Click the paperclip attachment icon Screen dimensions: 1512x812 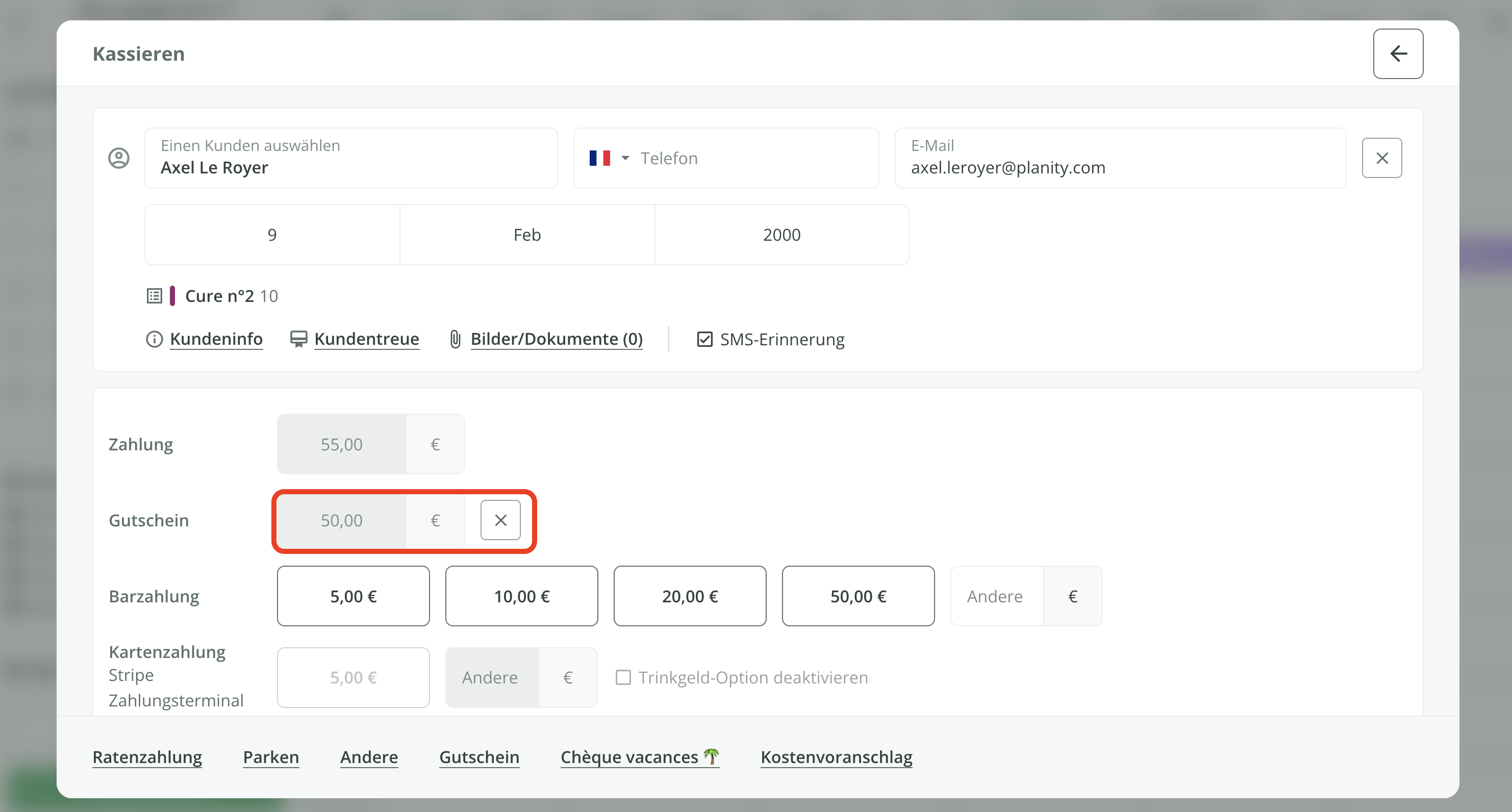(455, 339)
